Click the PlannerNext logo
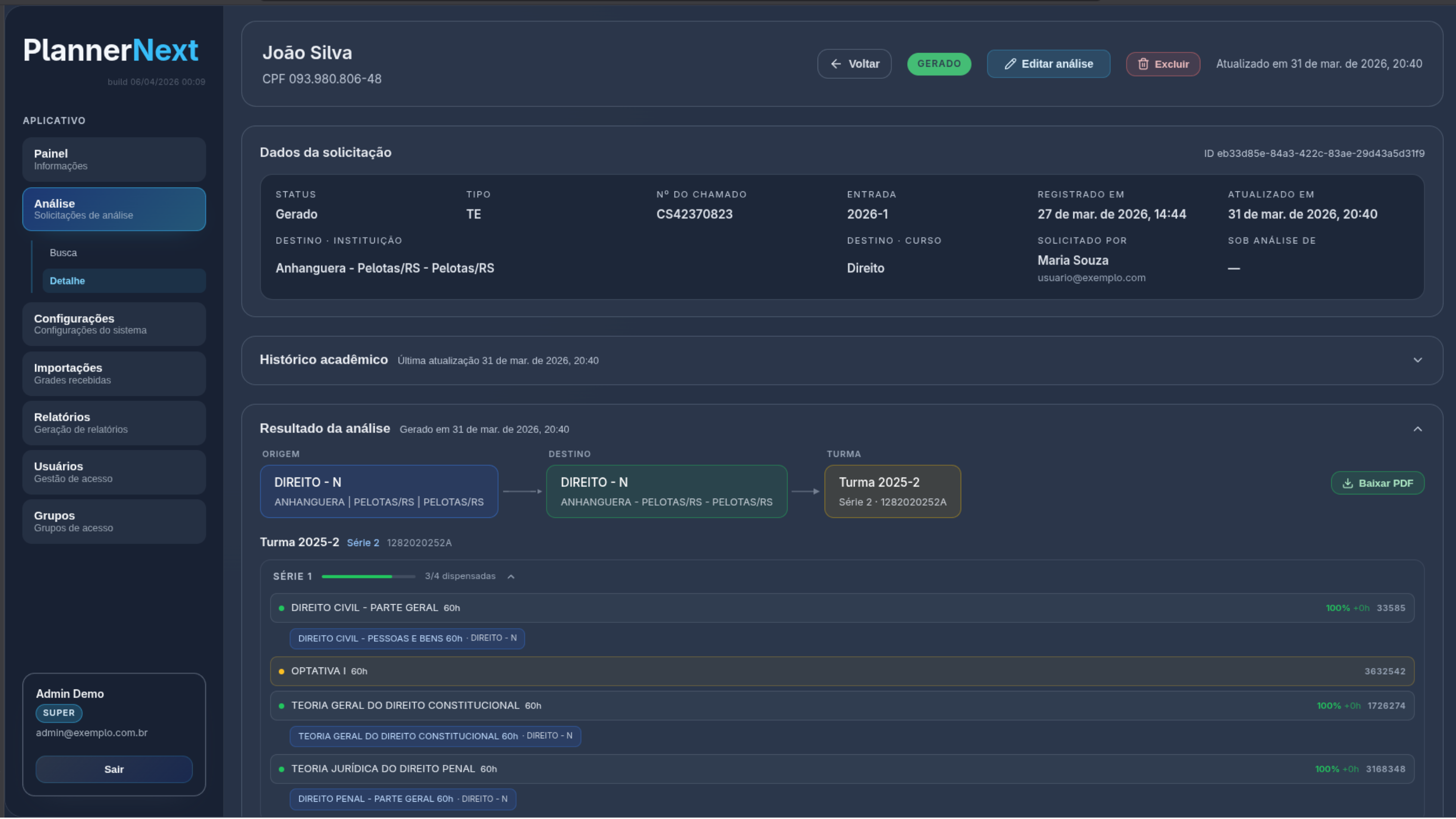1456x819 pixels. 111,50
